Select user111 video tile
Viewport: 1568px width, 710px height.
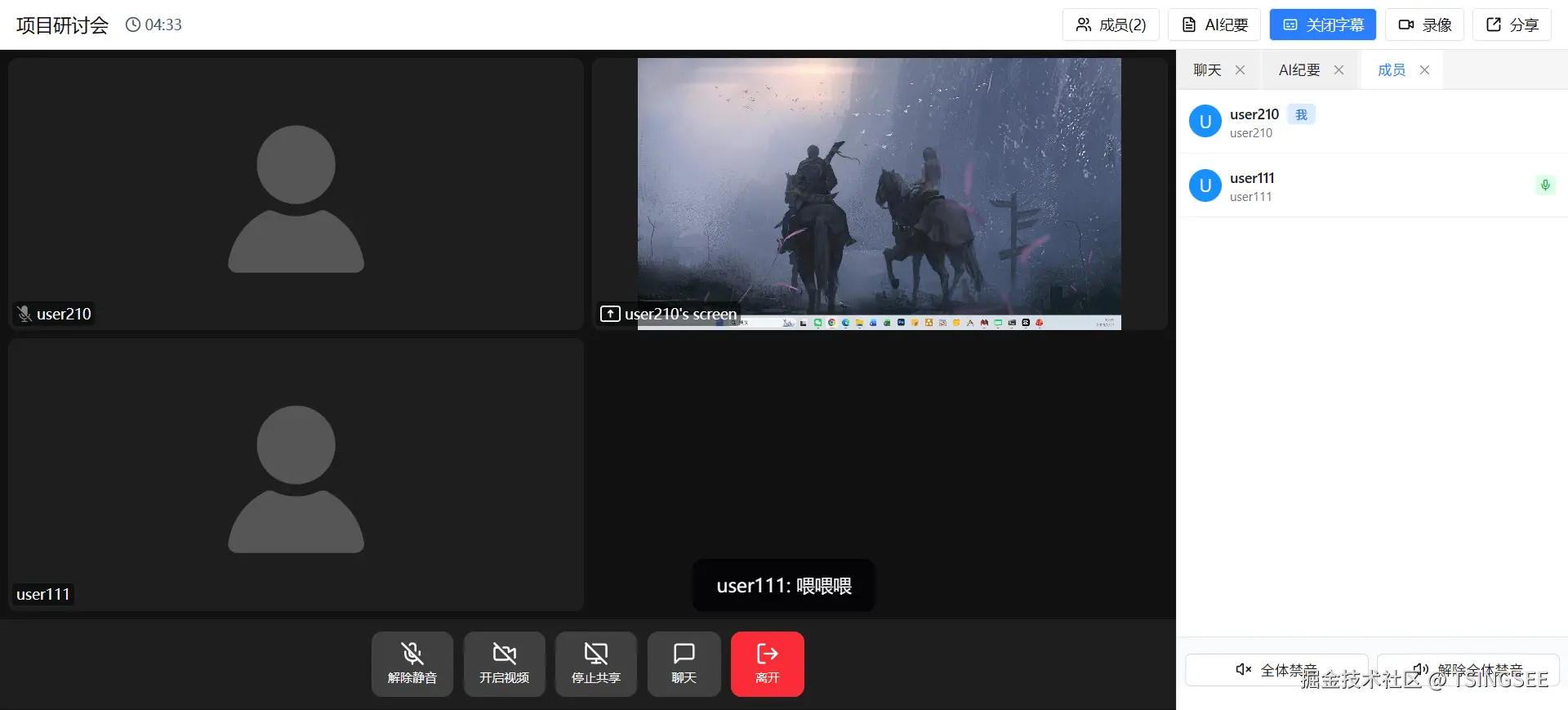[x=296, y=475]
